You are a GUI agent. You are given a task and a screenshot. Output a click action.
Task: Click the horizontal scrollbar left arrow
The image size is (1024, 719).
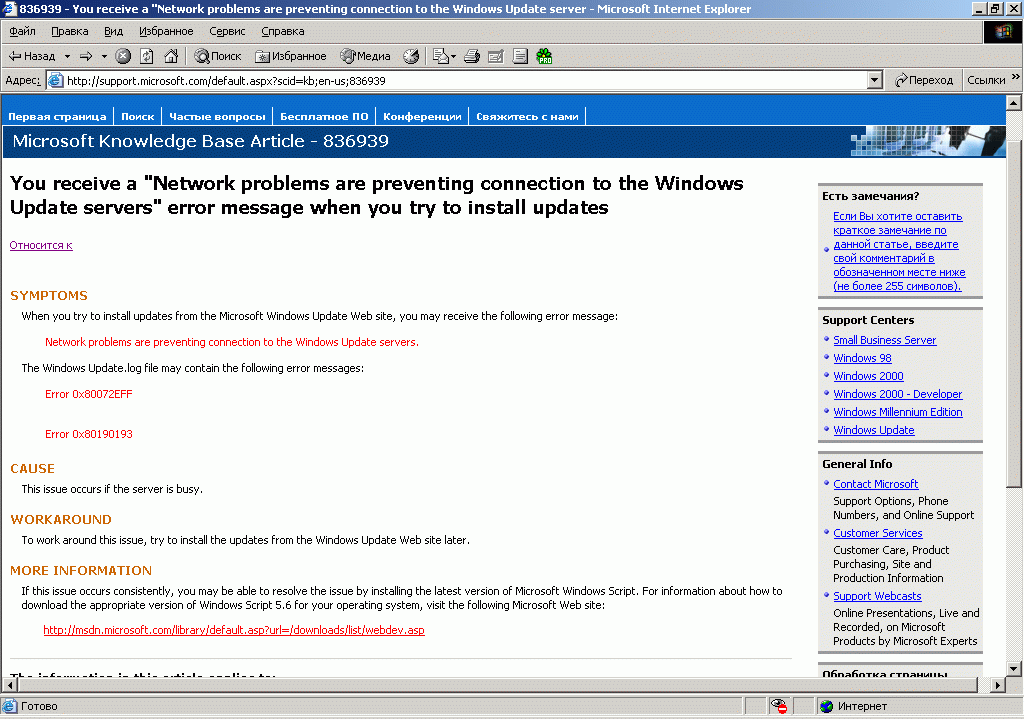coord(10,684)
